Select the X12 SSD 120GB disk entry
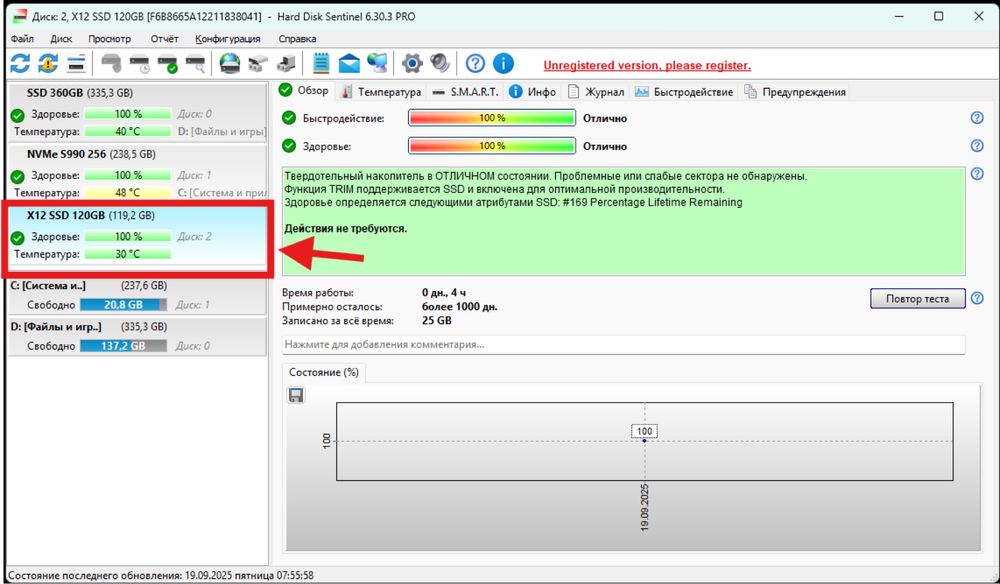 point(137,237)
